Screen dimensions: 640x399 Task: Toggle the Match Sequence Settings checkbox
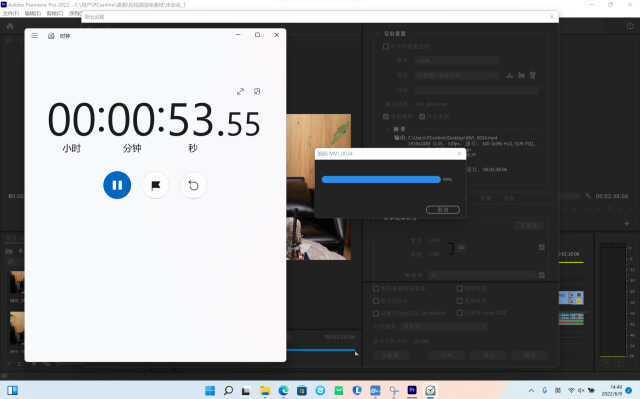tap(386, 47)
